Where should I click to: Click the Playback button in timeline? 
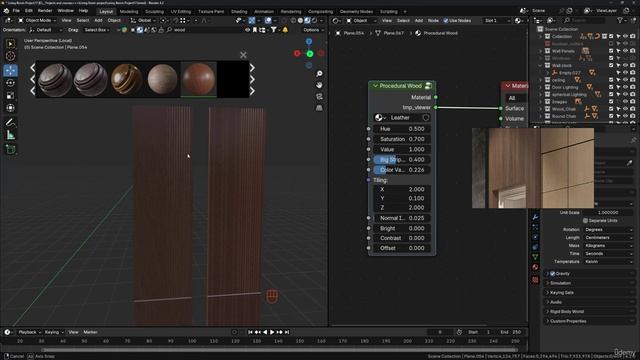29,332
